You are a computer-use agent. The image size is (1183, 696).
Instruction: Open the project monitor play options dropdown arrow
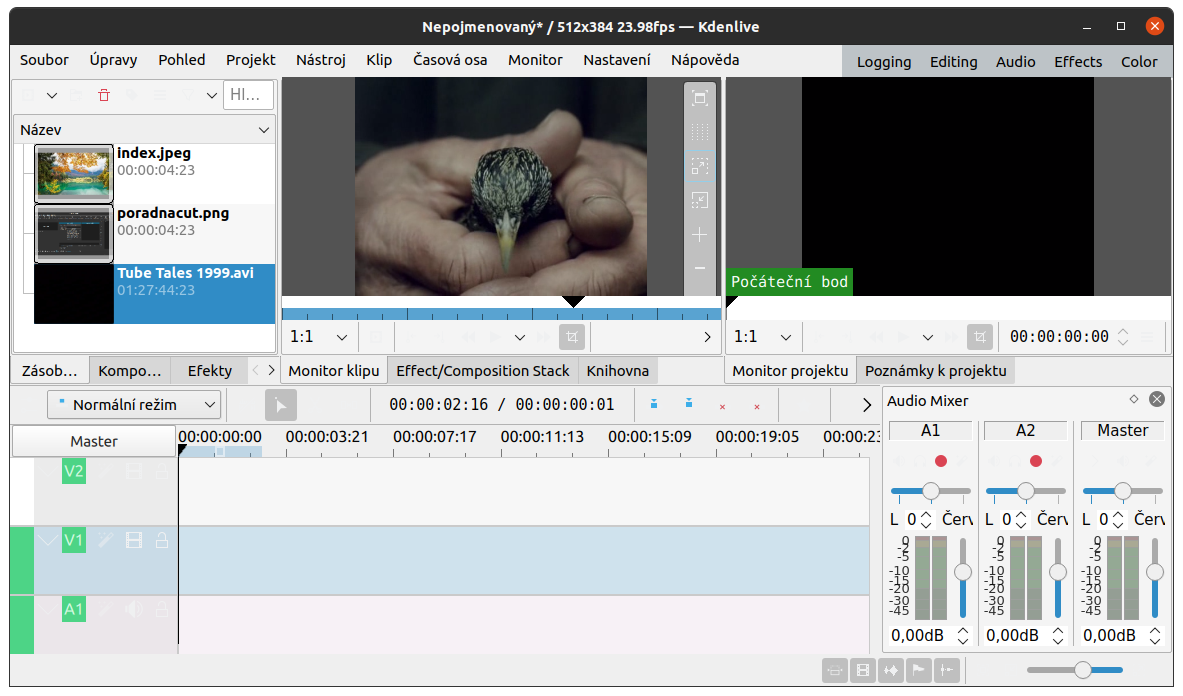point(928,337)
